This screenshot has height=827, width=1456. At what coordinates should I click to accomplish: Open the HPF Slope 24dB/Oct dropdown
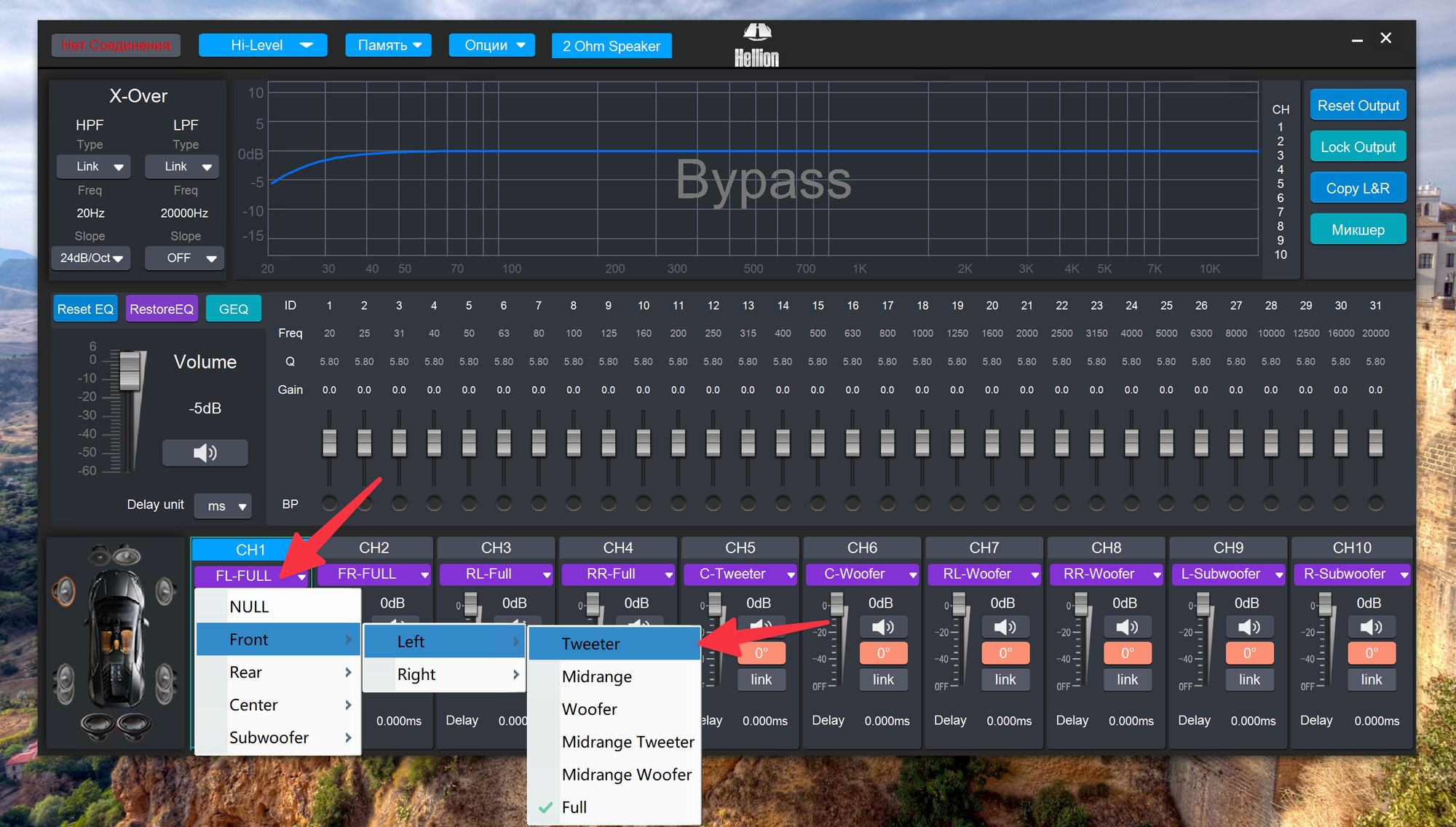click(91, 258)
